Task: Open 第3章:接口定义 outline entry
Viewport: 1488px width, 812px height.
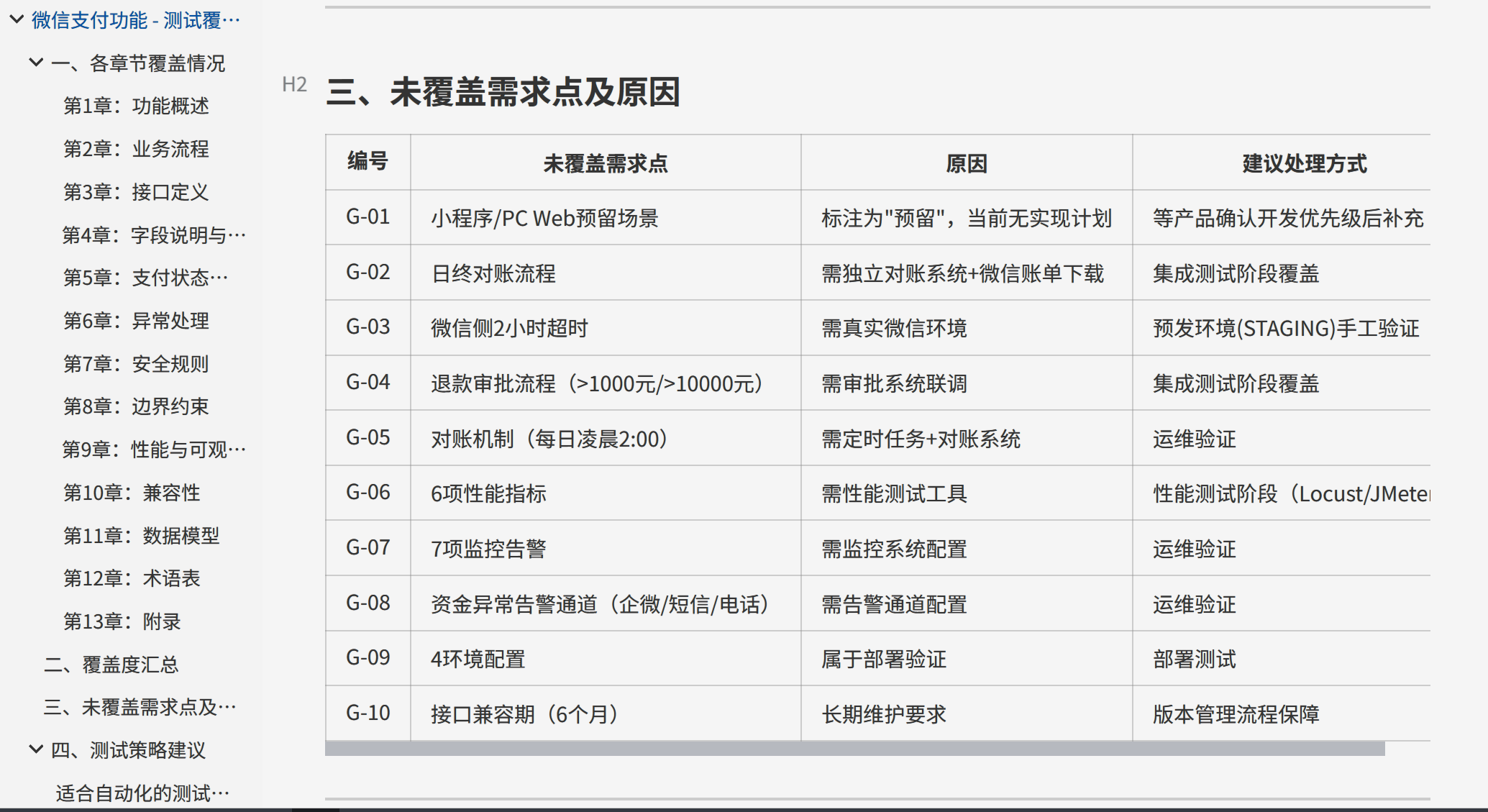Action: click(136, 192)
